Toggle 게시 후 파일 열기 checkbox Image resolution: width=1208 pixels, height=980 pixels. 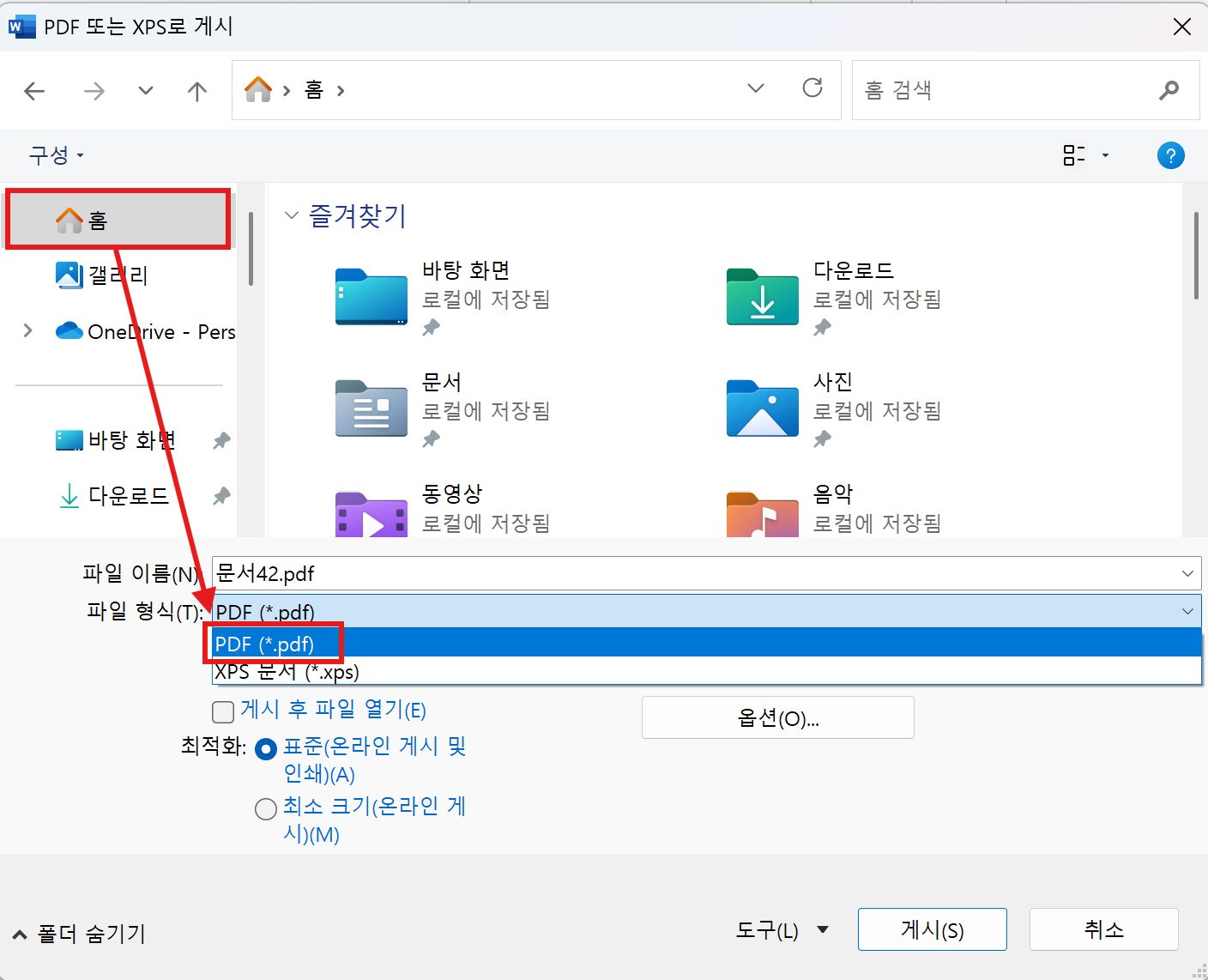(x=223, y=711)
